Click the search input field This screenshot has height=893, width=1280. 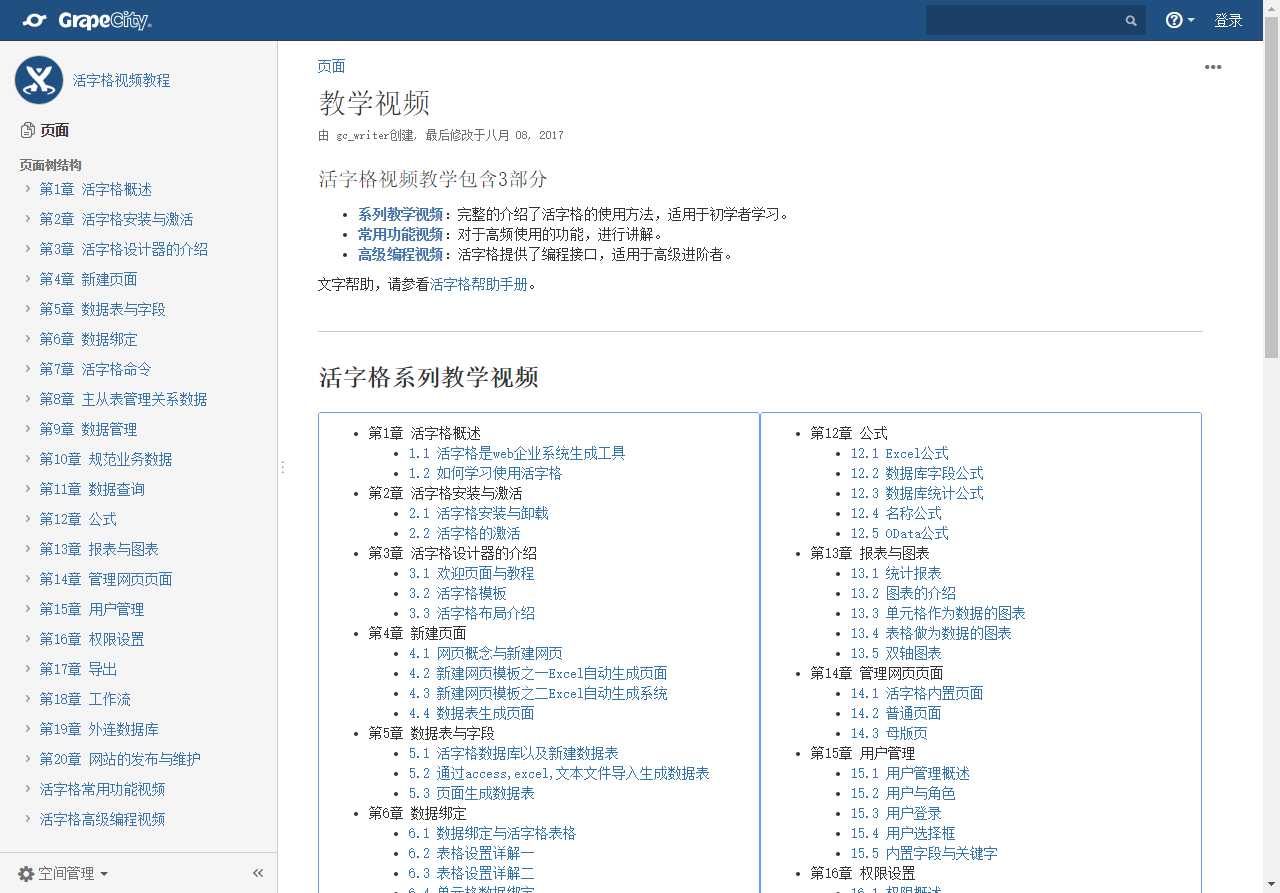[x=1035, y=20]
